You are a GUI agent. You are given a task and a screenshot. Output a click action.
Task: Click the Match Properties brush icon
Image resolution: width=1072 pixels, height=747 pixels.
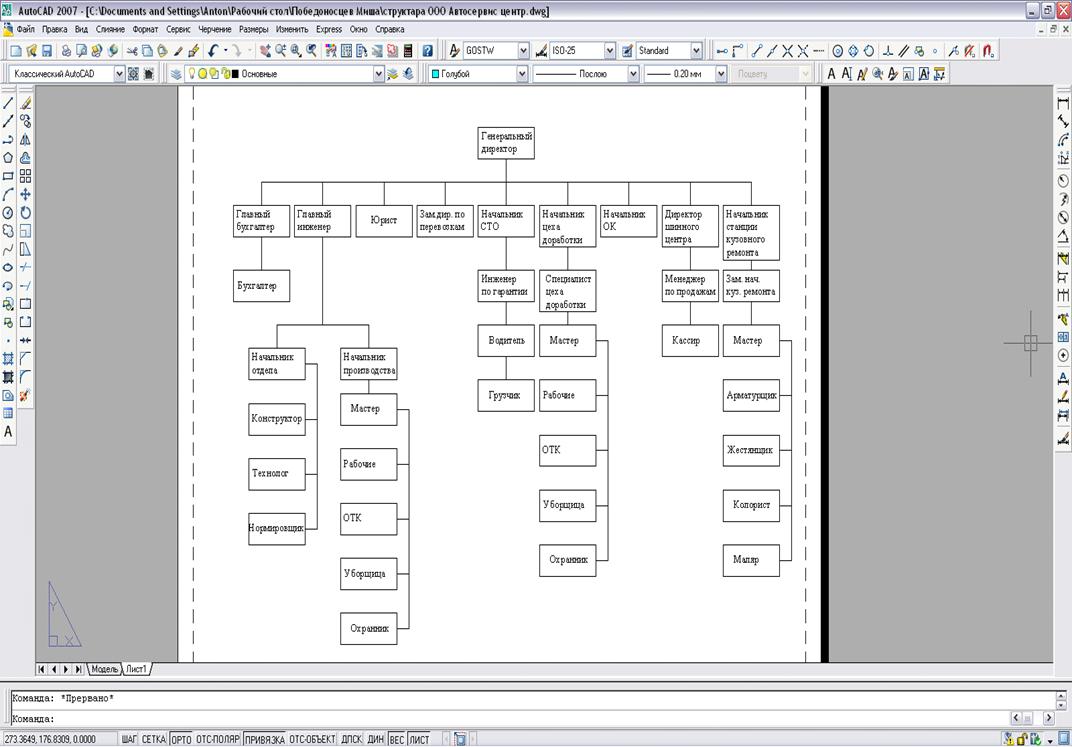coord(178,50)
